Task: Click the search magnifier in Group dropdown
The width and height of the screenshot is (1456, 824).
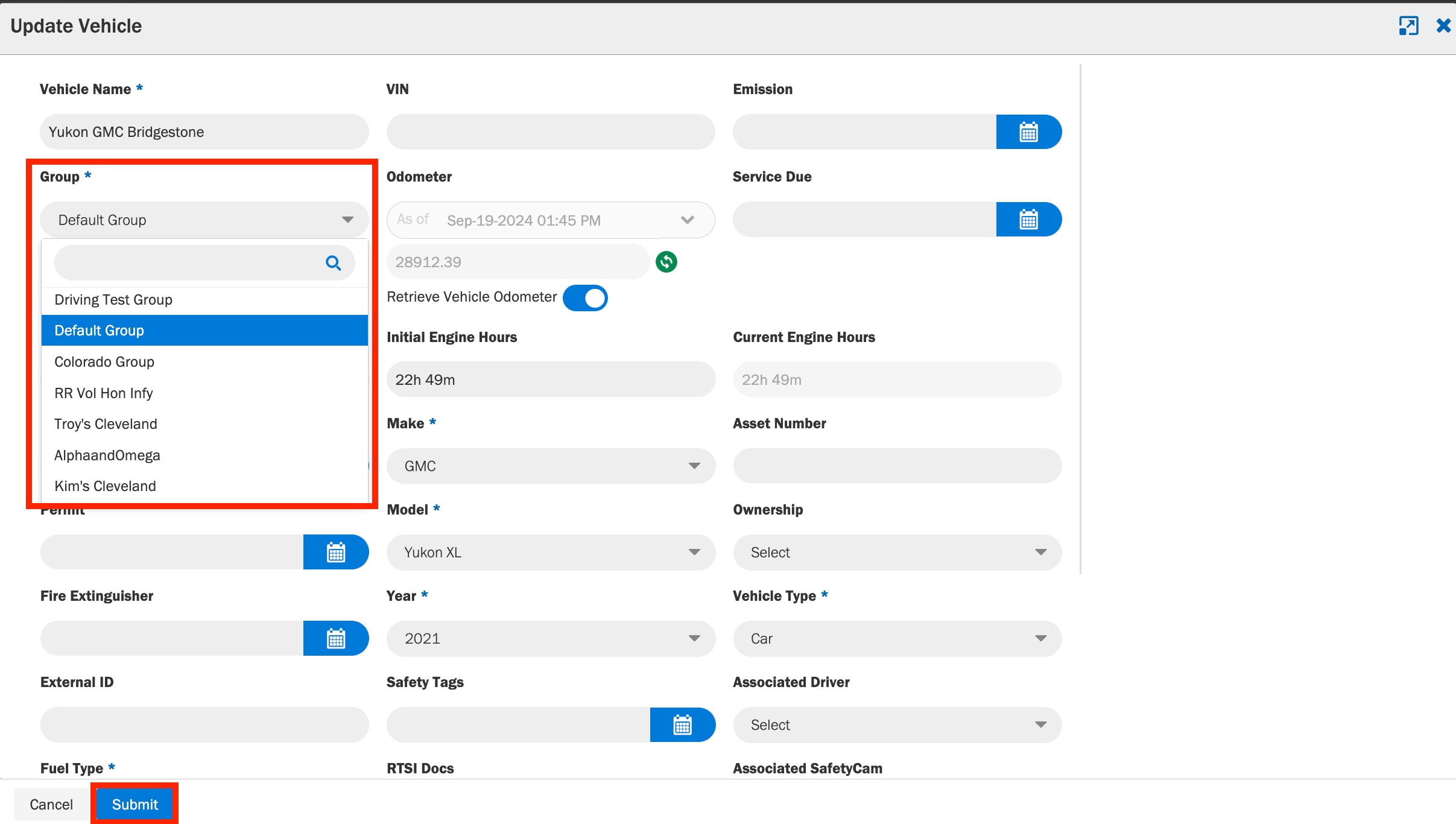Action: pyautogui.click(x=333, y=263)
